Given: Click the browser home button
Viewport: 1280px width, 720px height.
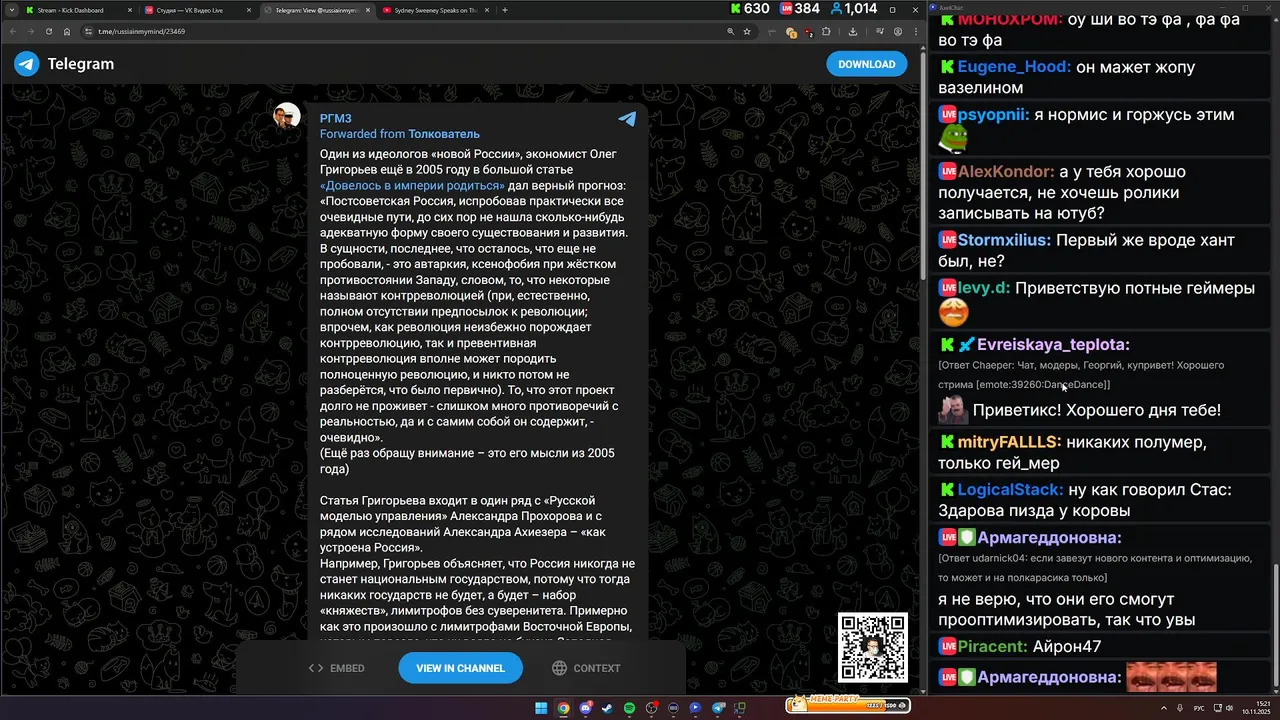Looking at the screenshot, I should 67,31.
